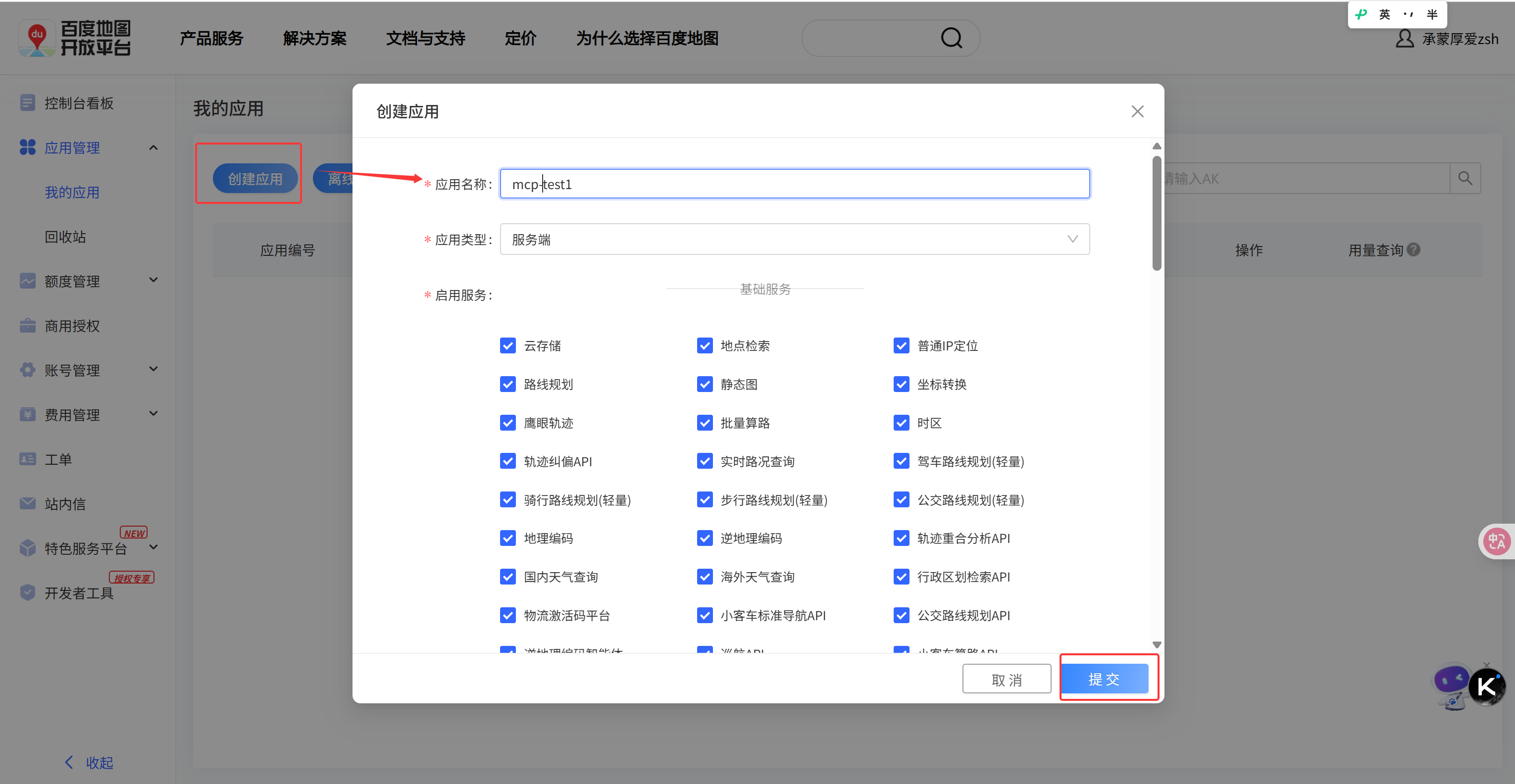Click the 提交 submit button
The height and width of the screenshot is (784, 1515).
(x=1104, y=679)
